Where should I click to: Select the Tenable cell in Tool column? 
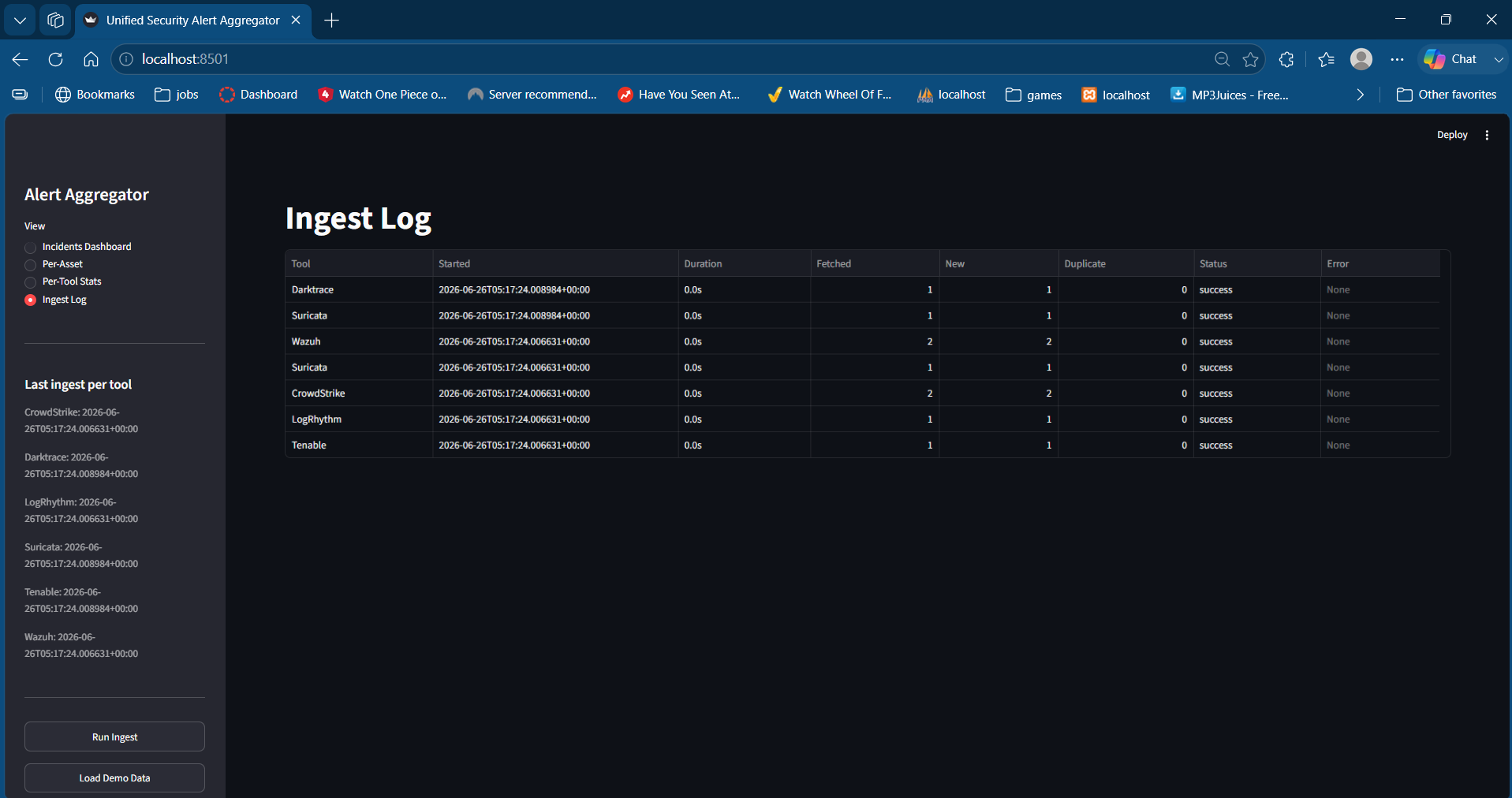coord(359,446)
